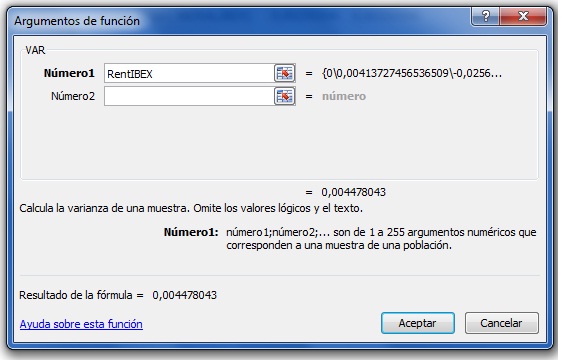
Task: Click the Resultado de la fórmula value 0,004478043
Action: click(x=185, y=295)
